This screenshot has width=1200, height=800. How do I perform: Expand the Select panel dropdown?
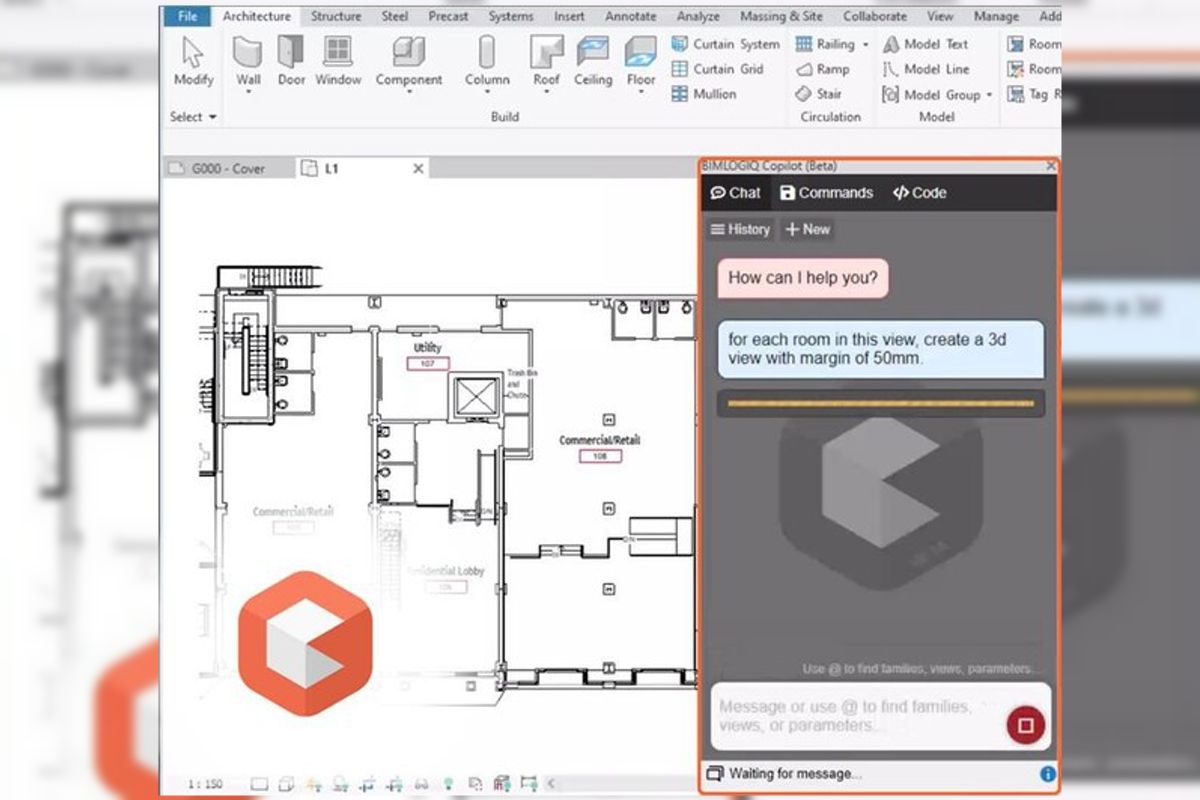pos(212,117)
